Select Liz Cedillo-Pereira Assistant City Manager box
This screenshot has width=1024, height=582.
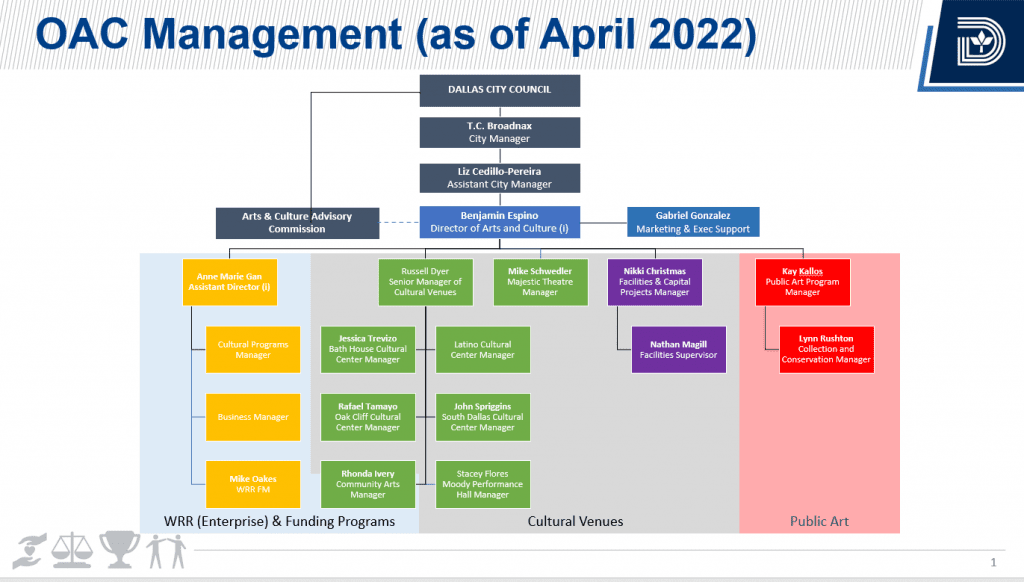(x=500, y=178)
